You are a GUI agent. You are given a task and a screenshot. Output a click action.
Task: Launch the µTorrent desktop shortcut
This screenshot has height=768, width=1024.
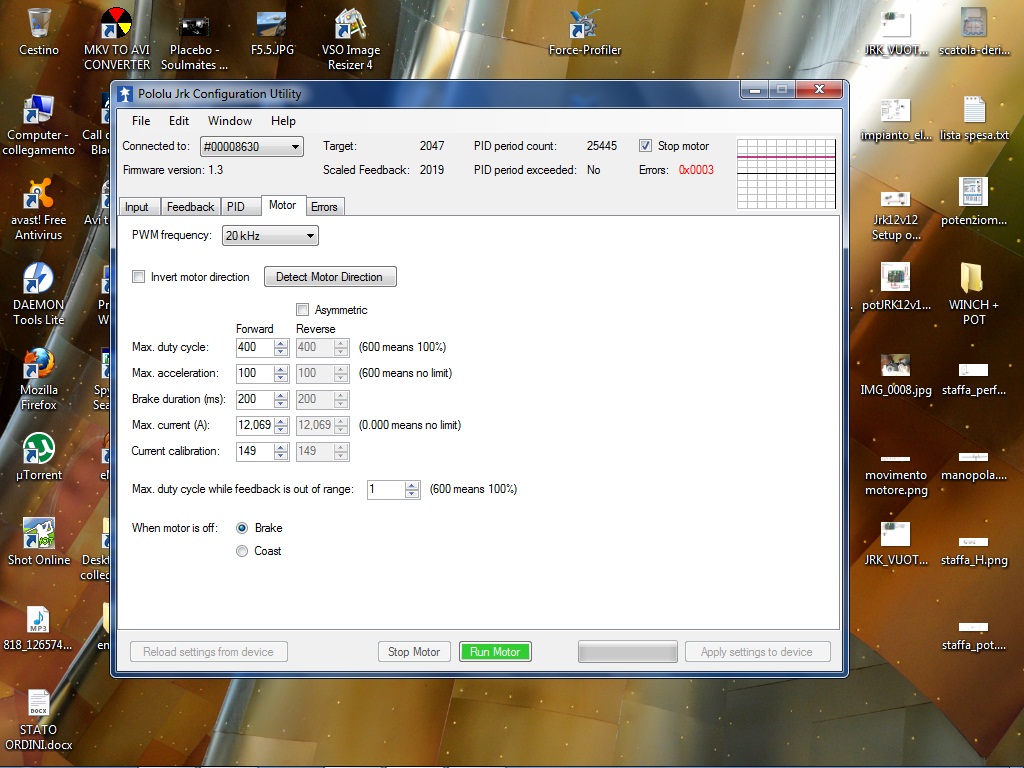(39, 456)
